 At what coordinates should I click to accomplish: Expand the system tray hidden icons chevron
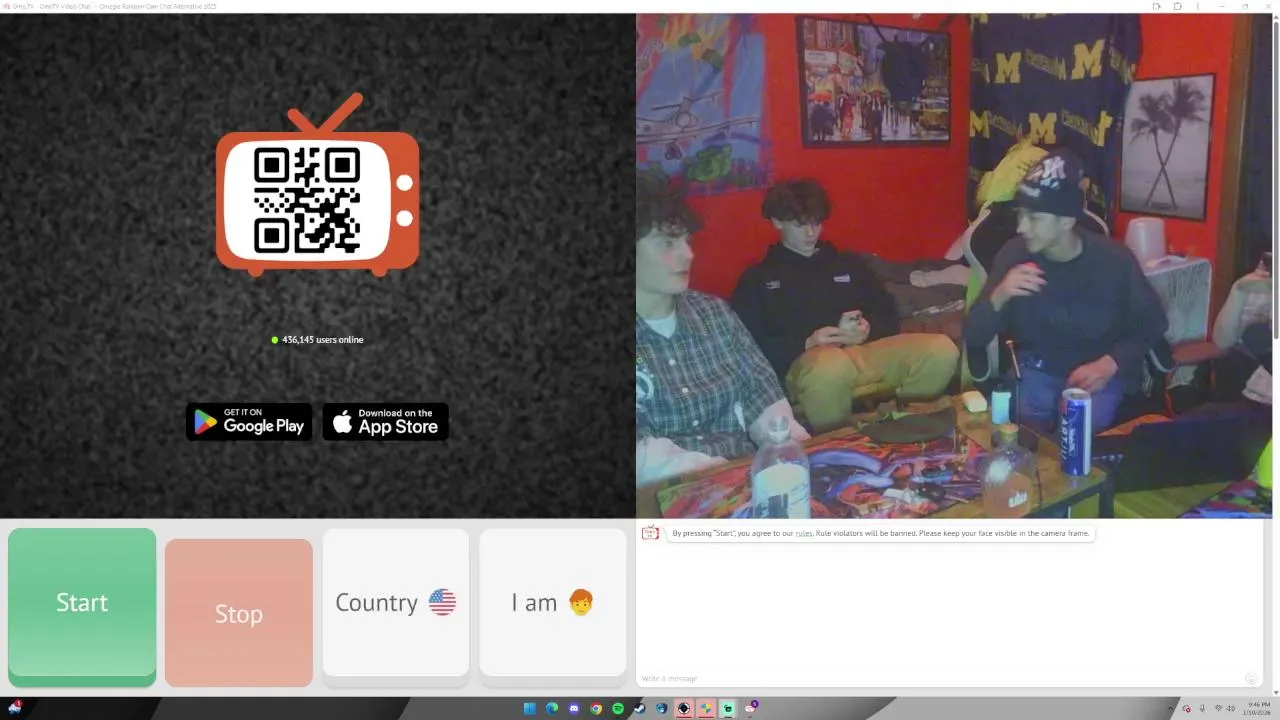pyautogui.click(x=1171, y=709)
